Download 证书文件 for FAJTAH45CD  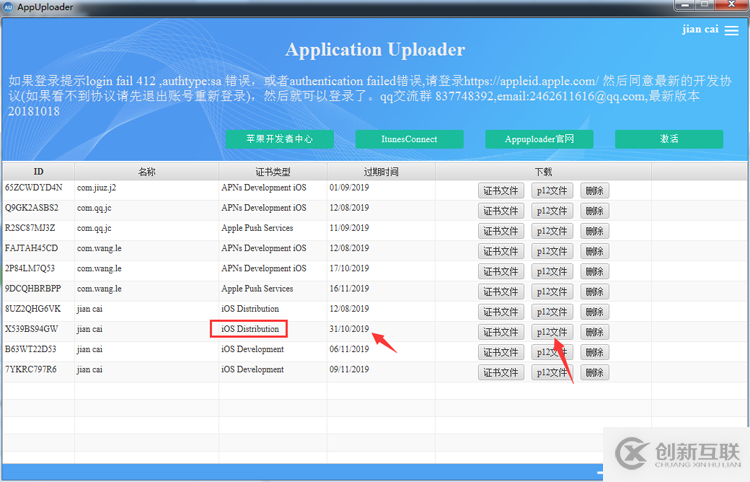coord(501,252)
